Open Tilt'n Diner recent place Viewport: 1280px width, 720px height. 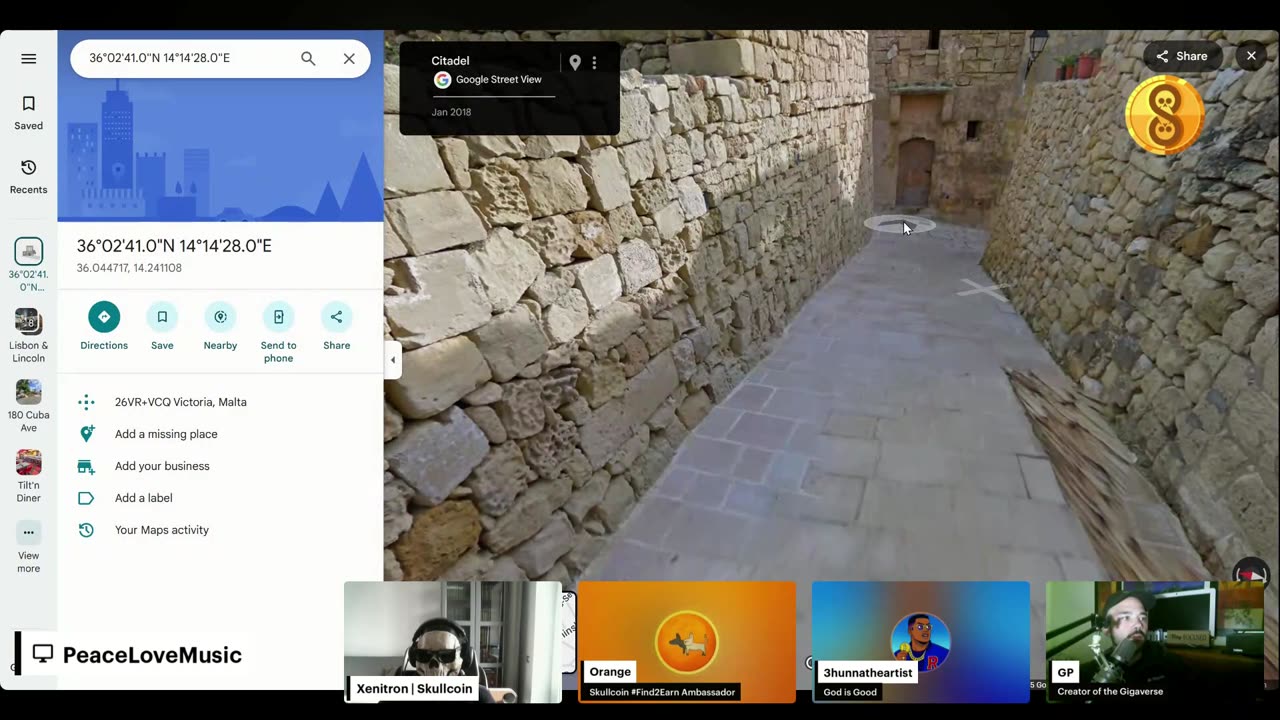pyautogui.click(x=28, y=476)
